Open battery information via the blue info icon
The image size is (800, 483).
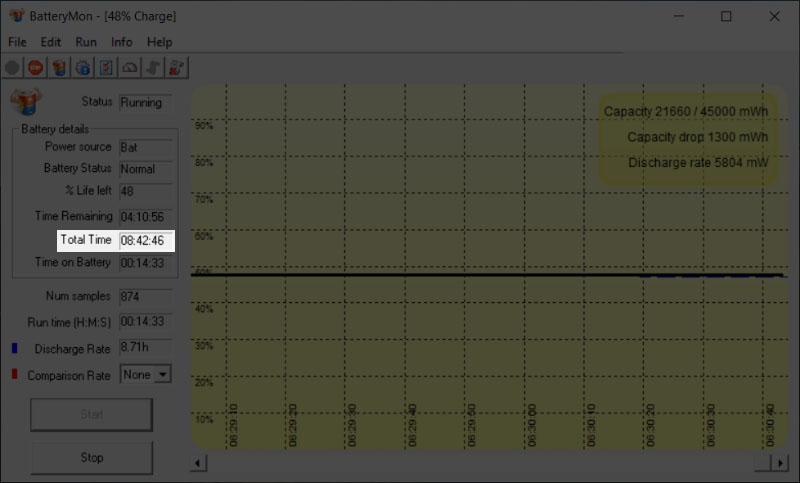click(83, 68)
